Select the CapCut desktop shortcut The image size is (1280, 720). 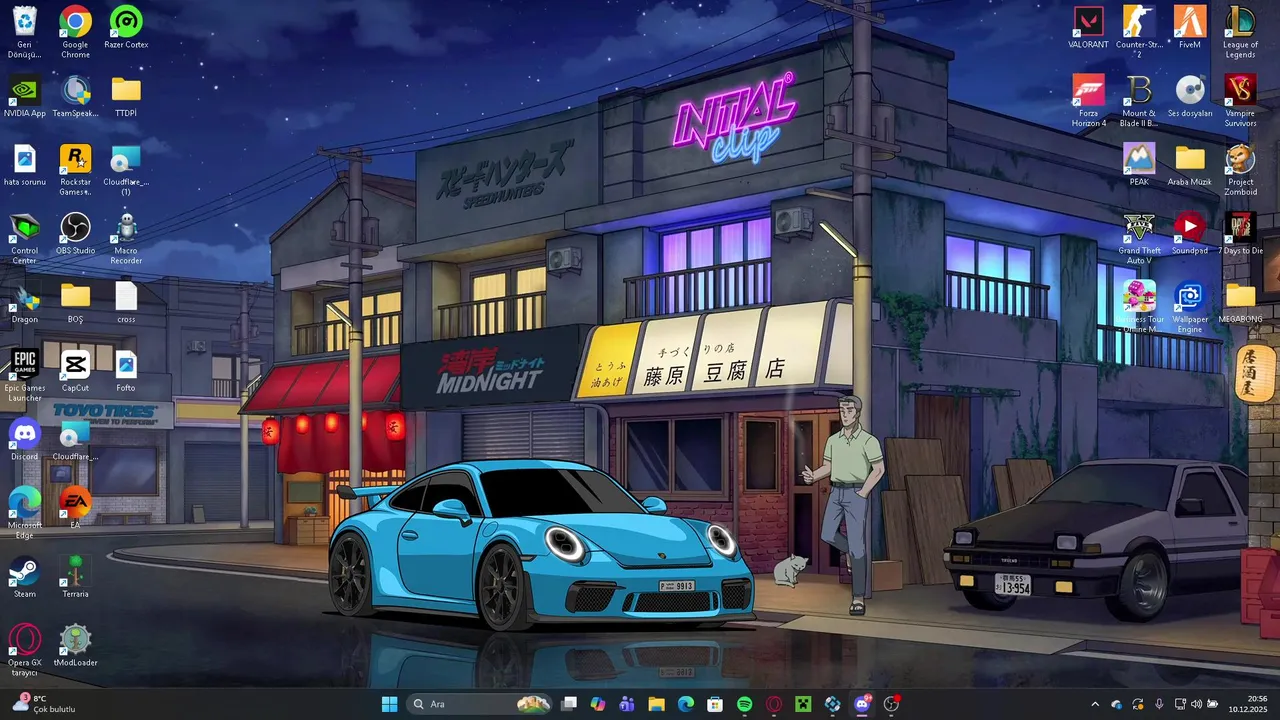[75, 370]
